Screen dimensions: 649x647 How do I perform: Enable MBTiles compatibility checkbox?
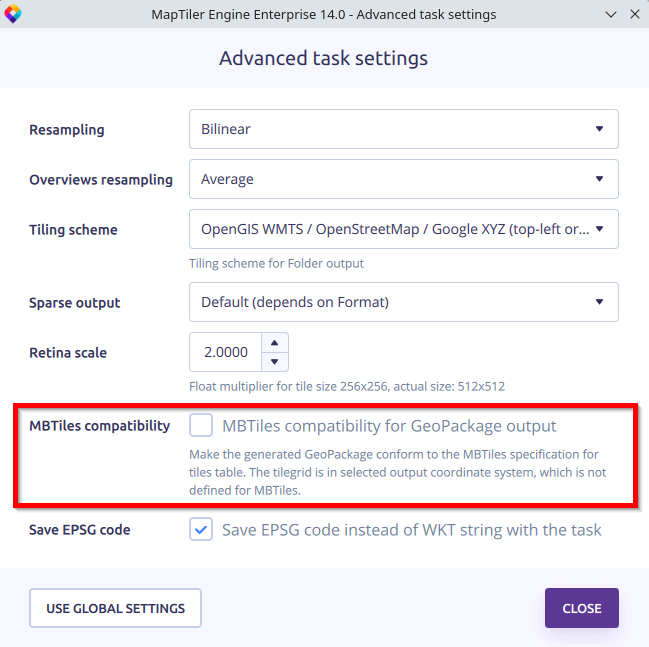click(x=201, y=426)
